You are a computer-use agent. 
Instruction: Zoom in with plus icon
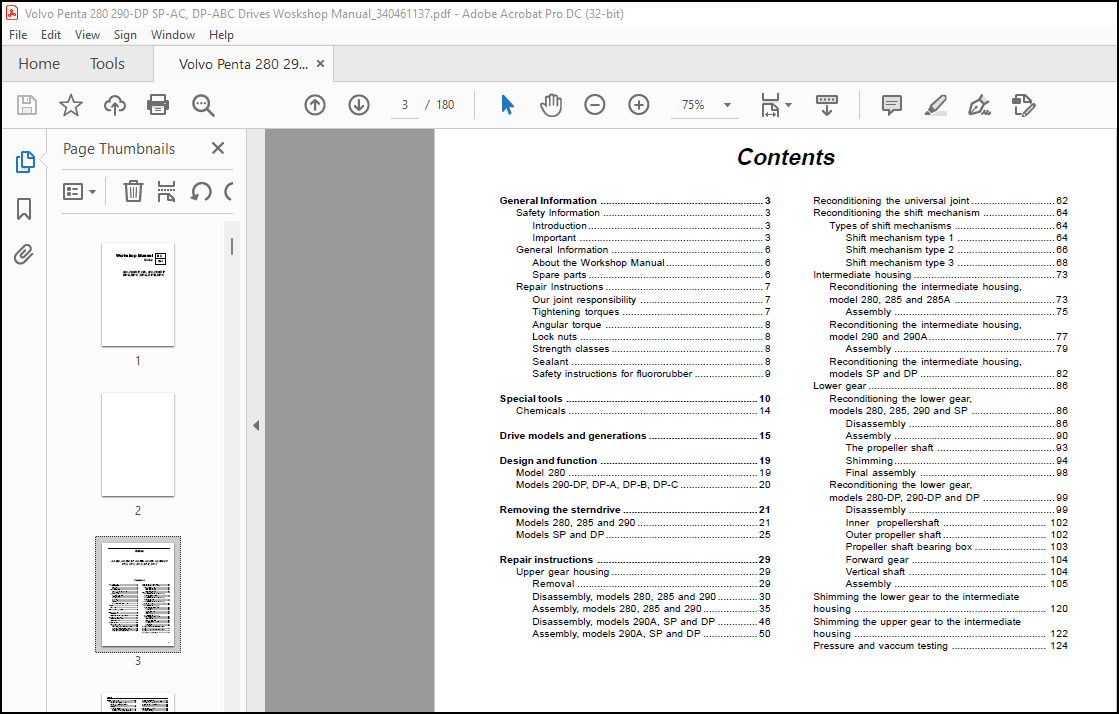639,105
